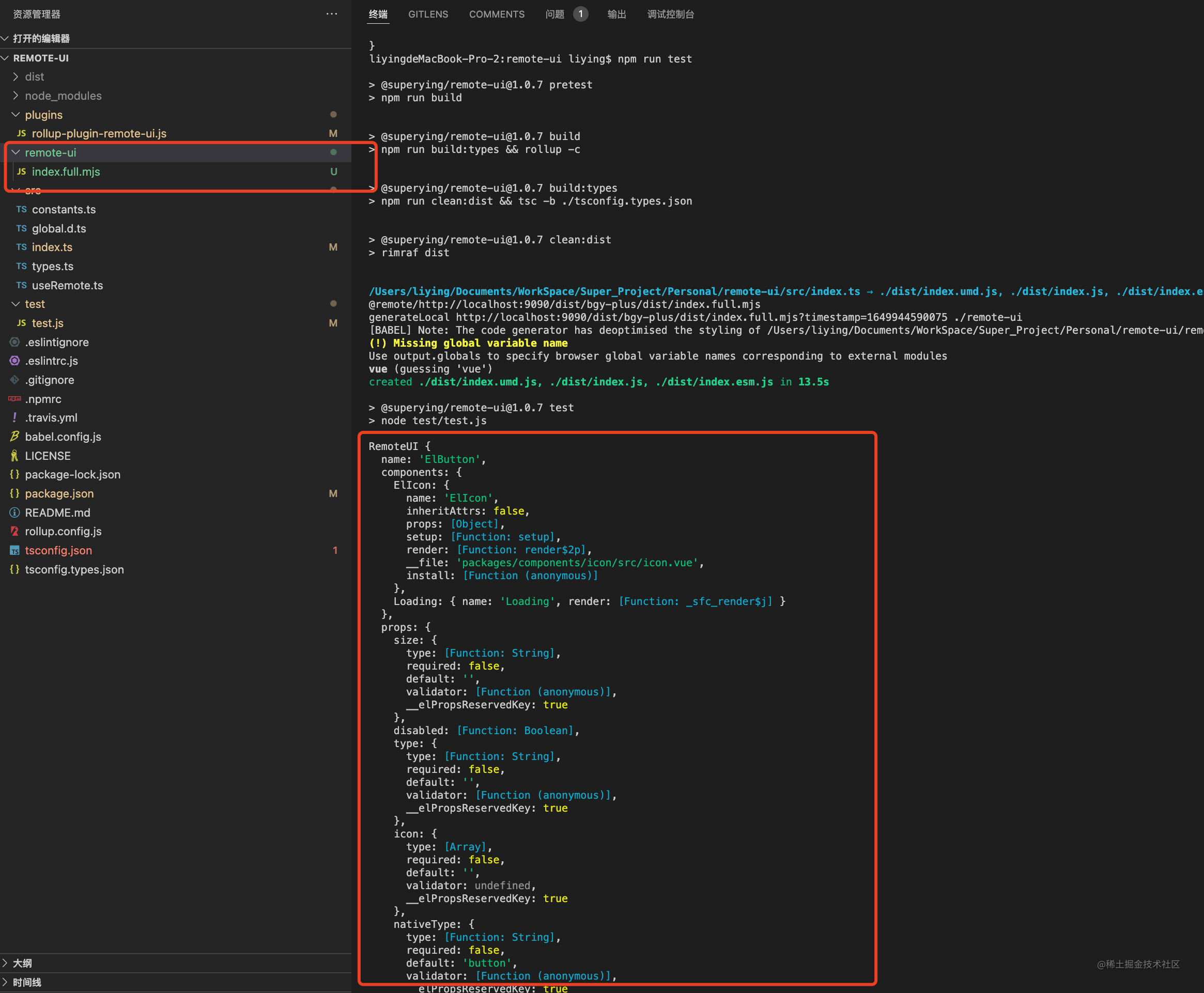Collapse the test folder
Screen dimensions: 1204x993
tap(34, 304)
